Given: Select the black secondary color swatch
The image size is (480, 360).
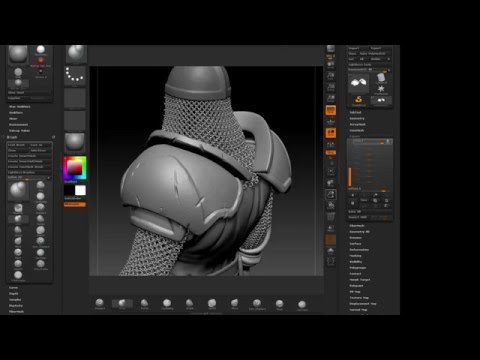Looking at the screenshot, I should 69,190.
